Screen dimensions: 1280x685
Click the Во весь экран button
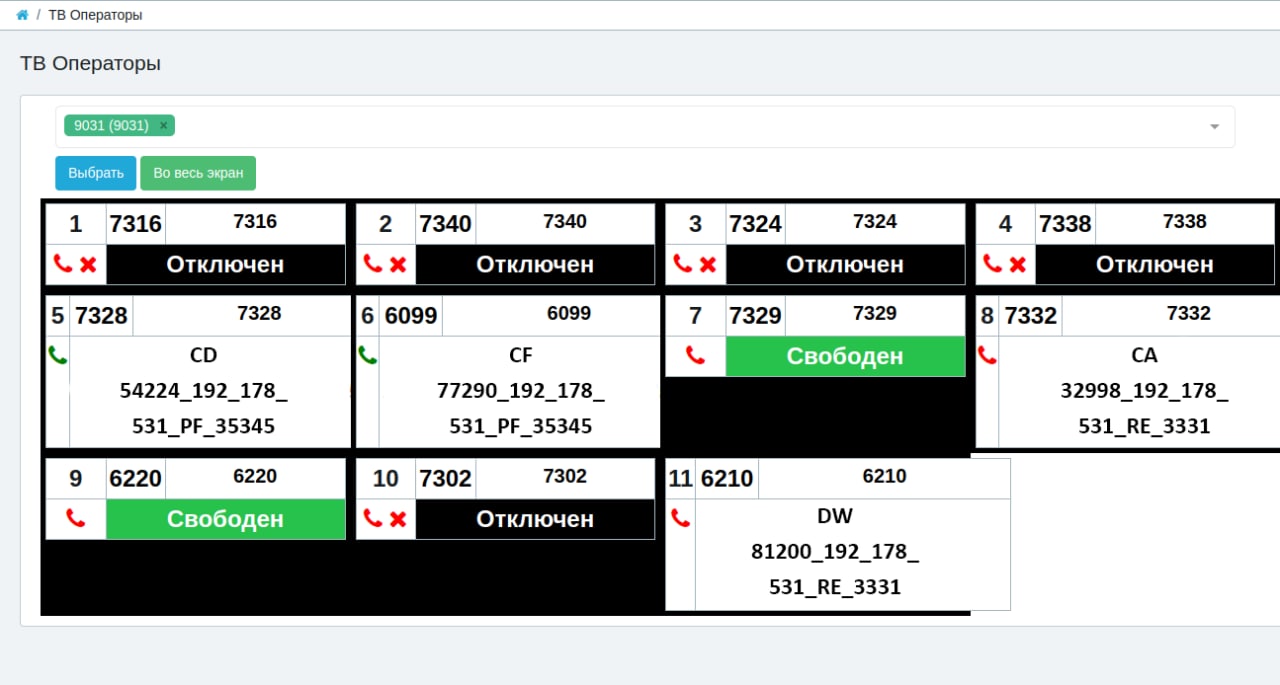tap(198, 173)
